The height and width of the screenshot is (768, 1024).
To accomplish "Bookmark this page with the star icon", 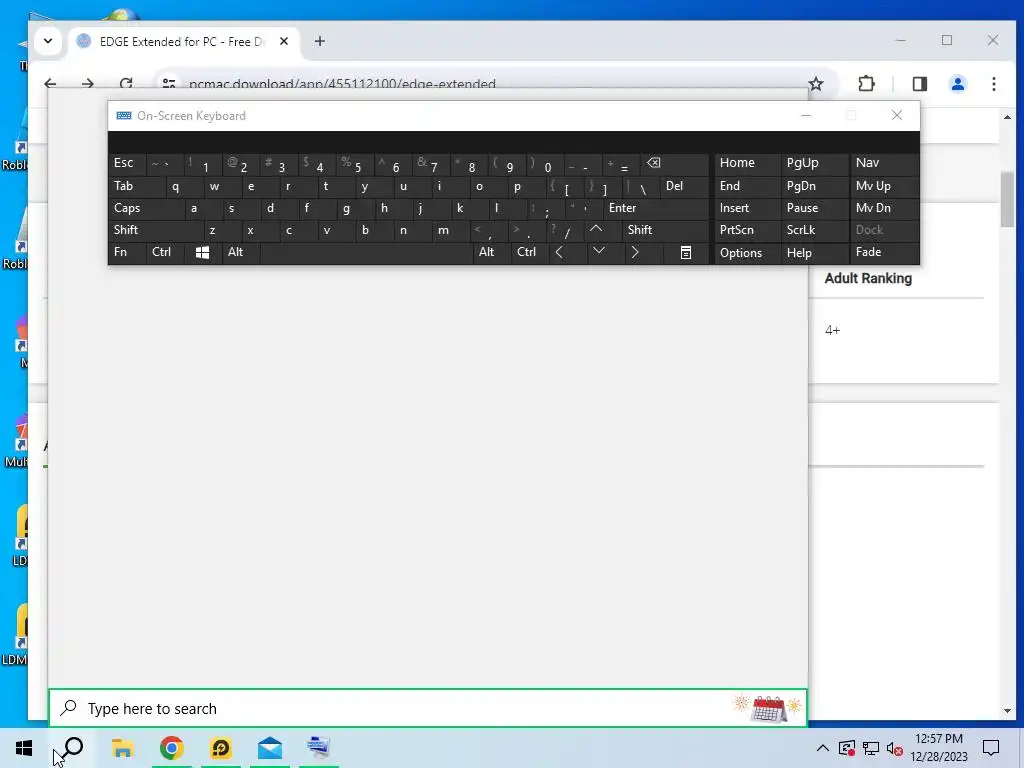I will pyautogui.click(x=816, y=84).
